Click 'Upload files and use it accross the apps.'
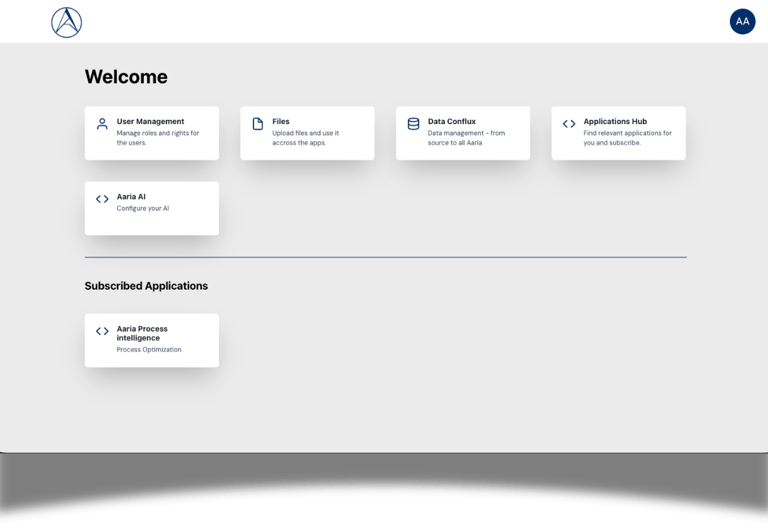Viewport: 768px width, 529px height. (x=306, y=138)
